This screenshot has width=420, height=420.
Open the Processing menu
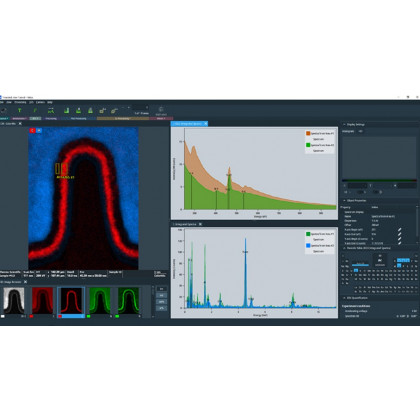[x=20, y=102]
